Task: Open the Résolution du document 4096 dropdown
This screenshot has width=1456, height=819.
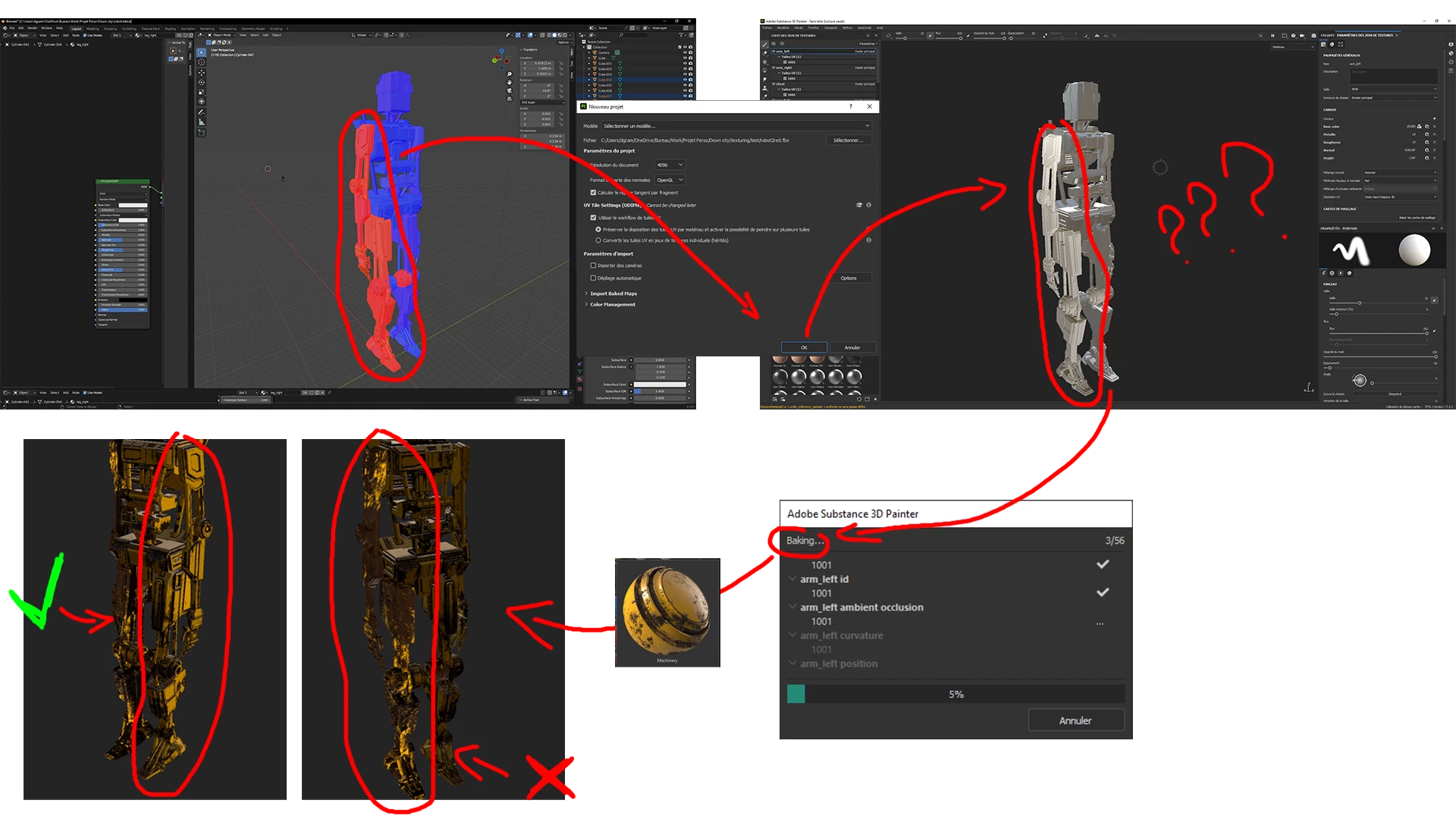Action: click(670, 165)
